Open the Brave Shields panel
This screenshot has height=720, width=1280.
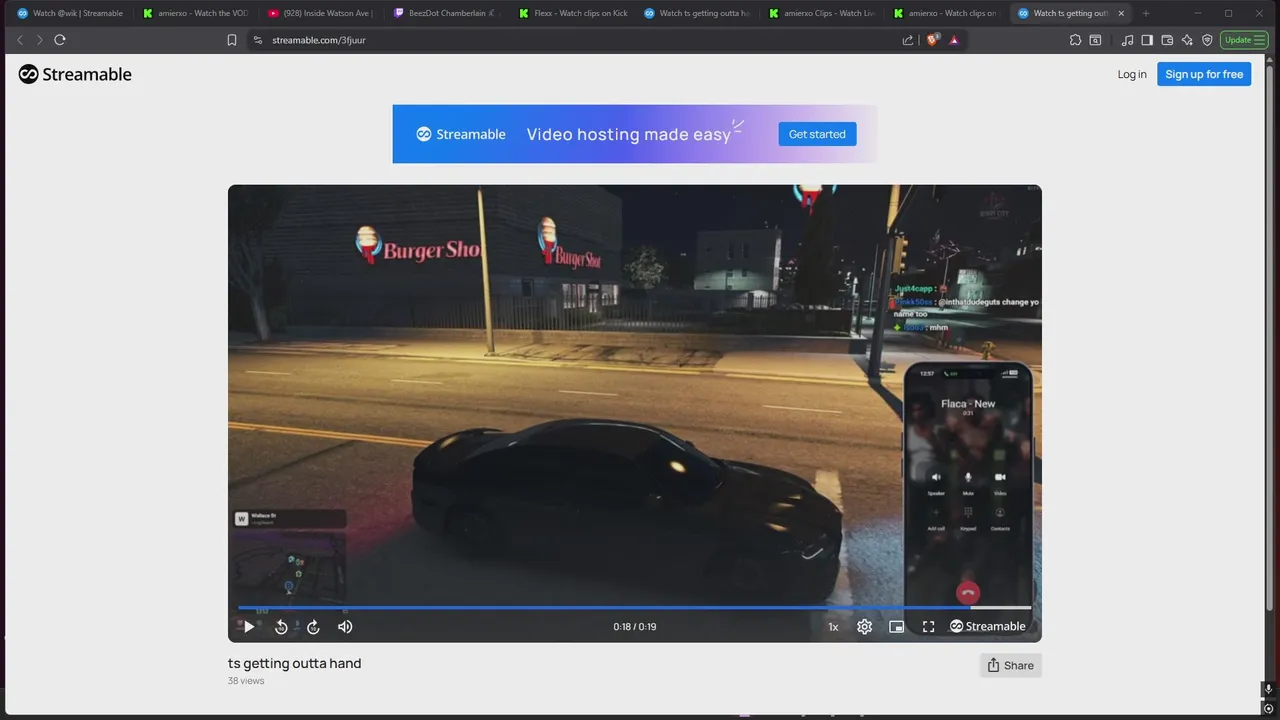(932, 40)
